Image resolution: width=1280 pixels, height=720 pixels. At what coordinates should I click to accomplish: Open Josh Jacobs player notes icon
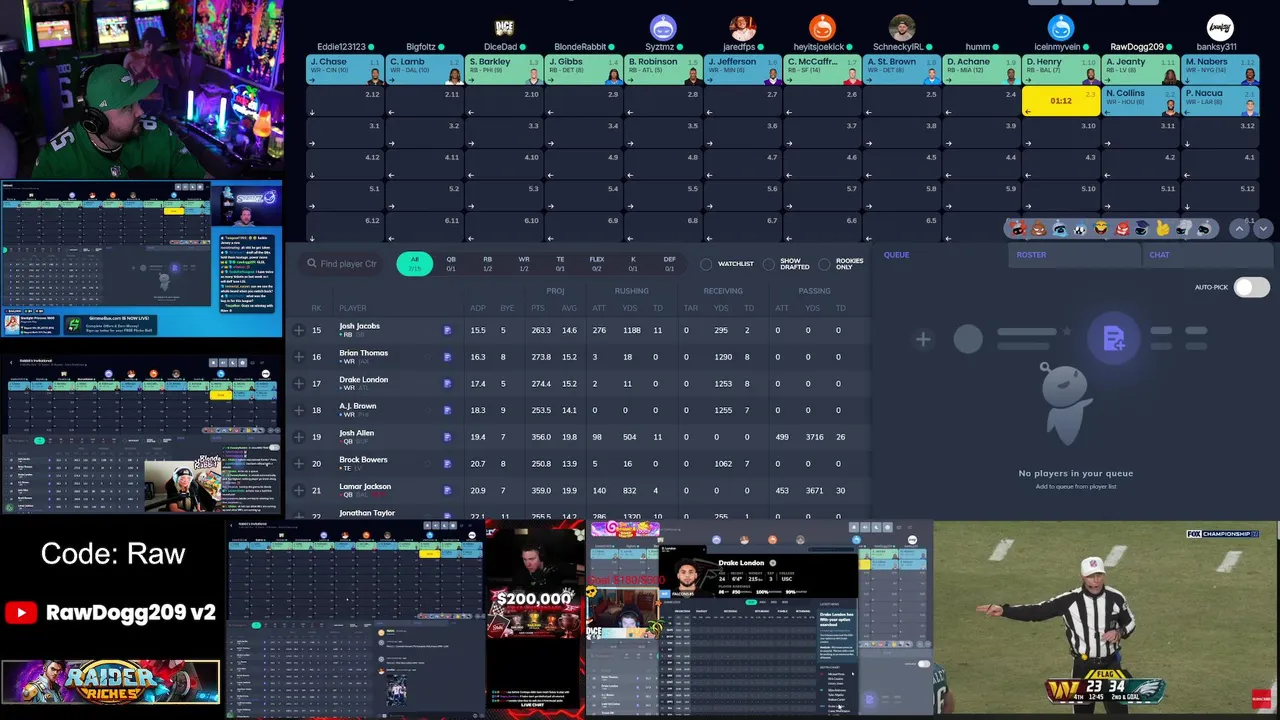pos(448,330)
